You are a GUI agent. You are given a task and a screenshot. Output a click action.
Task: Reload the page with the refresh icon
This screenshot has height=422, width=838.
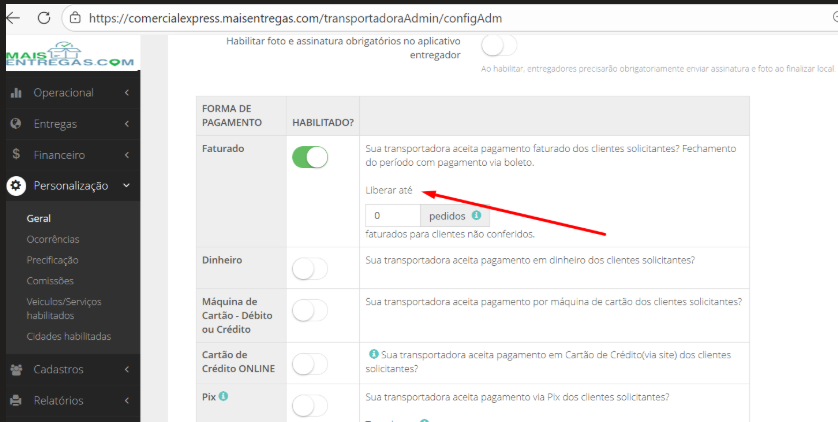pos(44,18)
